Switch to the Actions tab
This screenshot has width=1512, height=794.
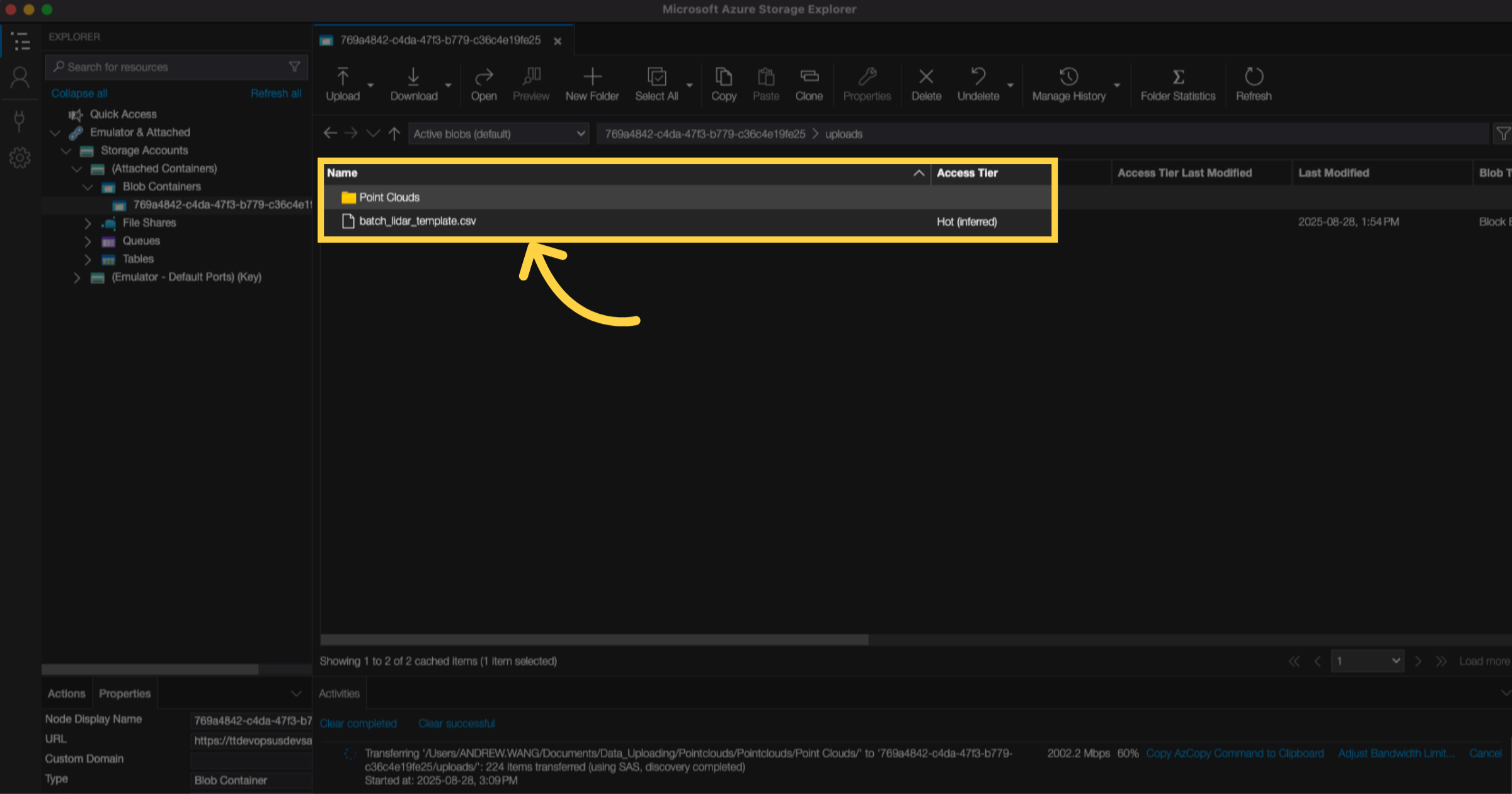(x=67, y=693)
